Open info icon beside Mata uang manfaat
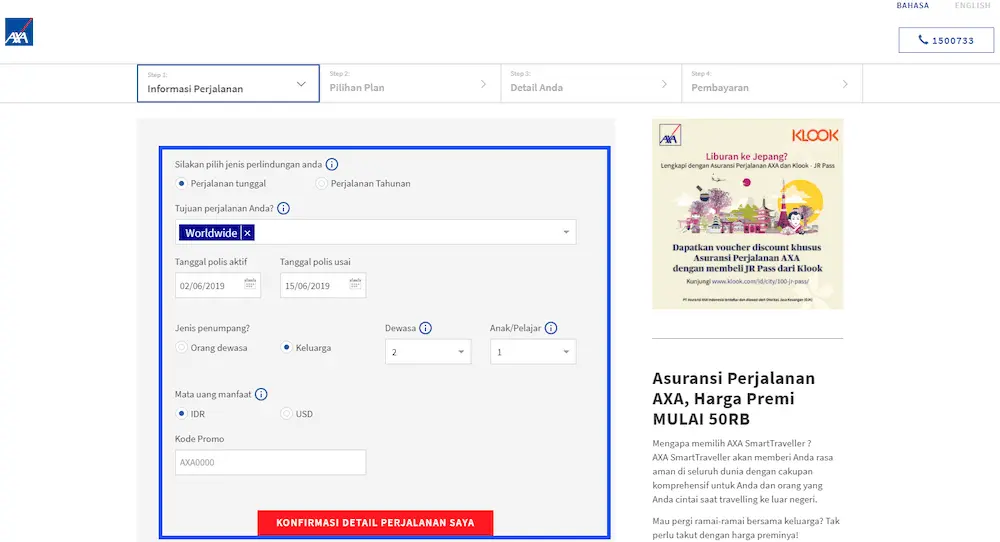Screen dimensions: 1000x542 (261, 394)
